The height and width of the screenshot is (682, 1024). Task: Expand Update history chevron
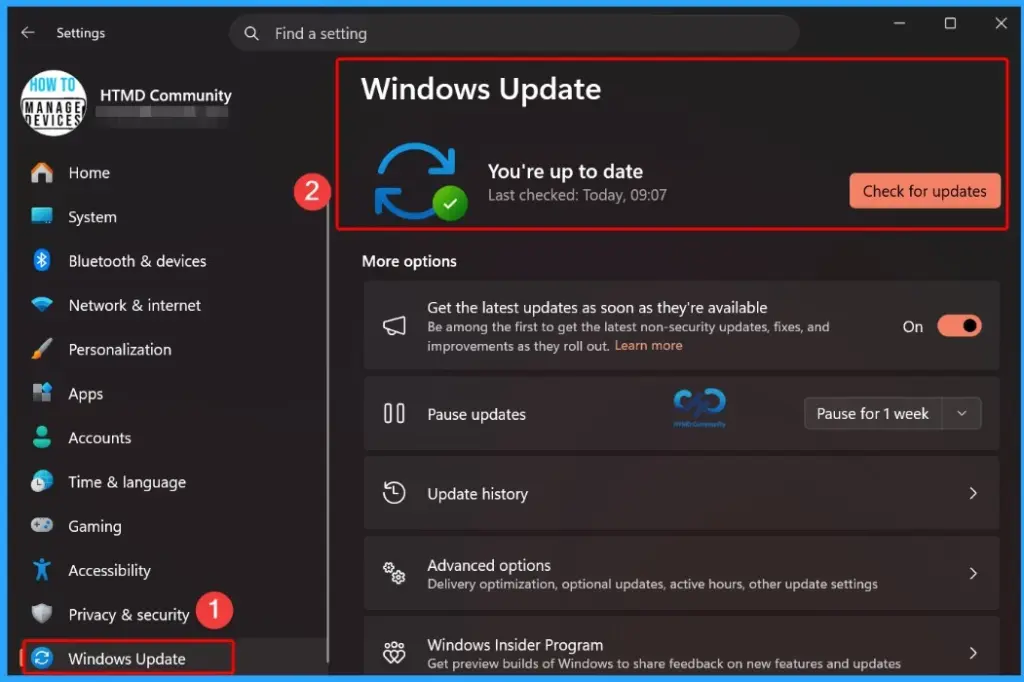pos(973,493)
